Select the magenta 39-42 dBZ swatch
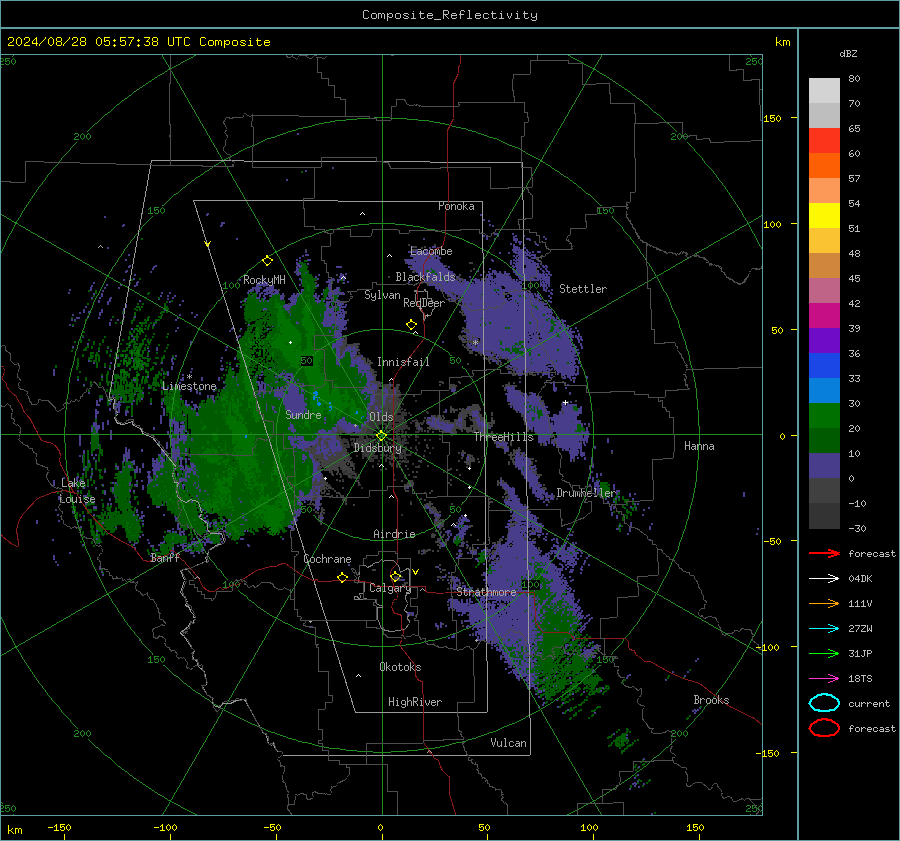900x841 pixels. pos(824,316)
